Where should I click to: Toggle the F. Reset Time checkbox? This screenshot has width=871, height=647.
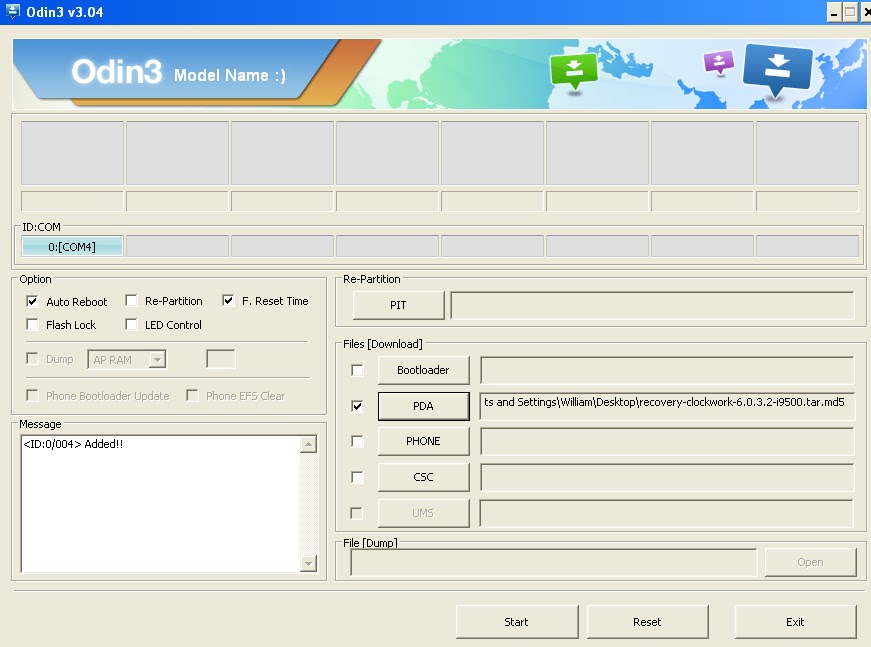click(228, 300)
